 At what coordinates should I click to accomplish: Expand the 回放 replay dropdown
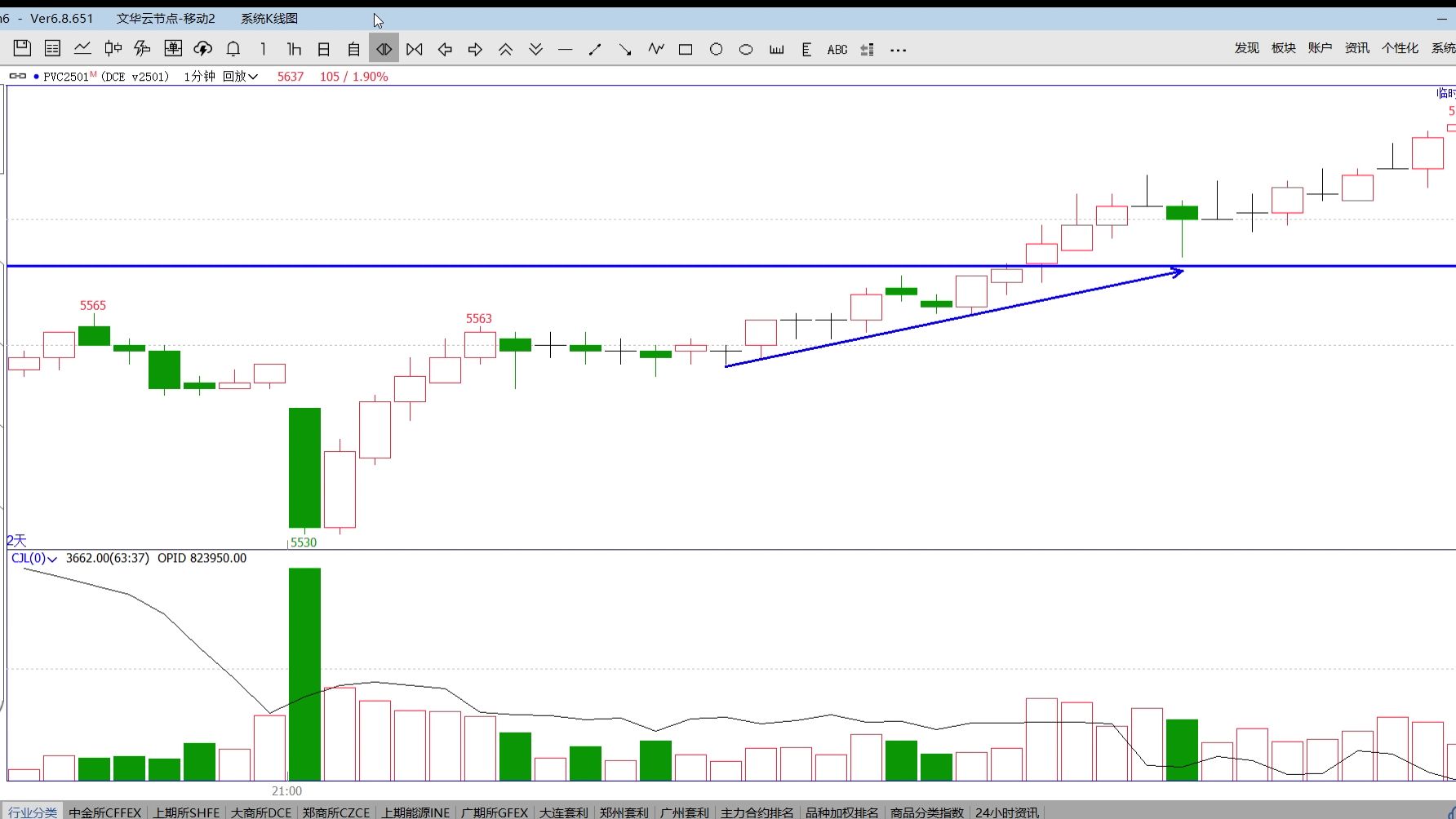(240, 76)
